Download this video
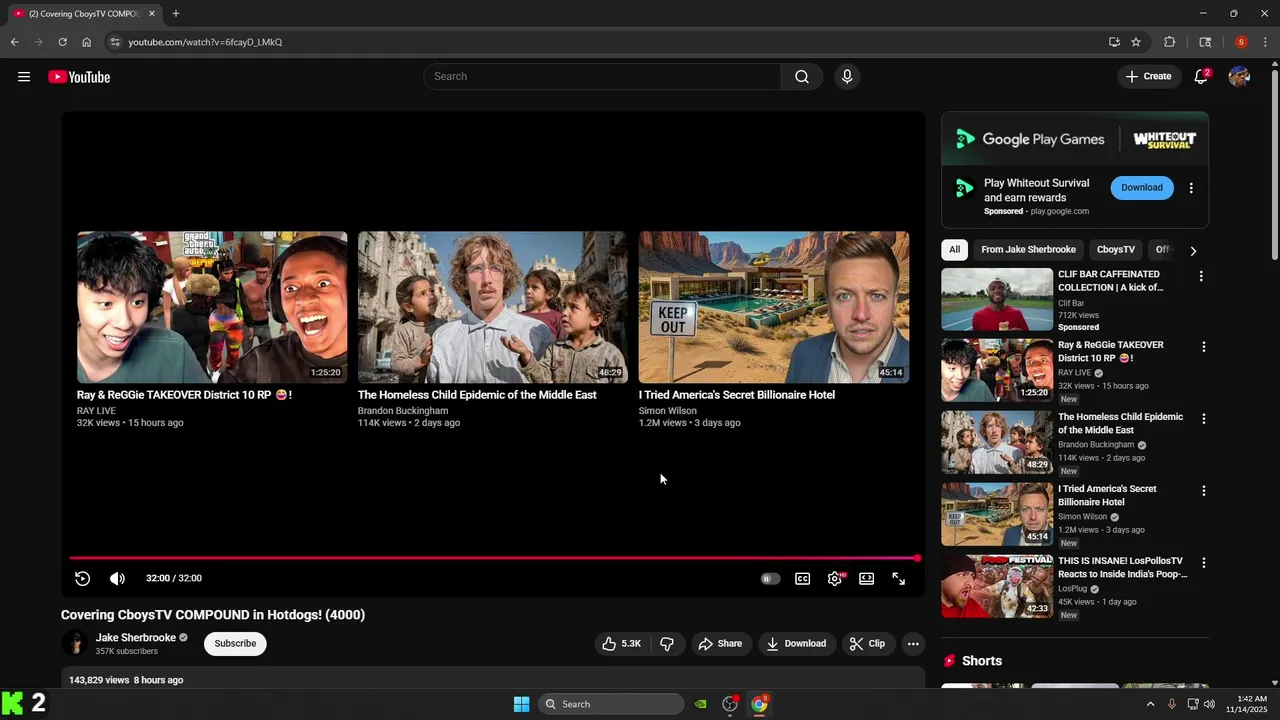Screen dimensions: 1280x720 click(x=797, y=644)
